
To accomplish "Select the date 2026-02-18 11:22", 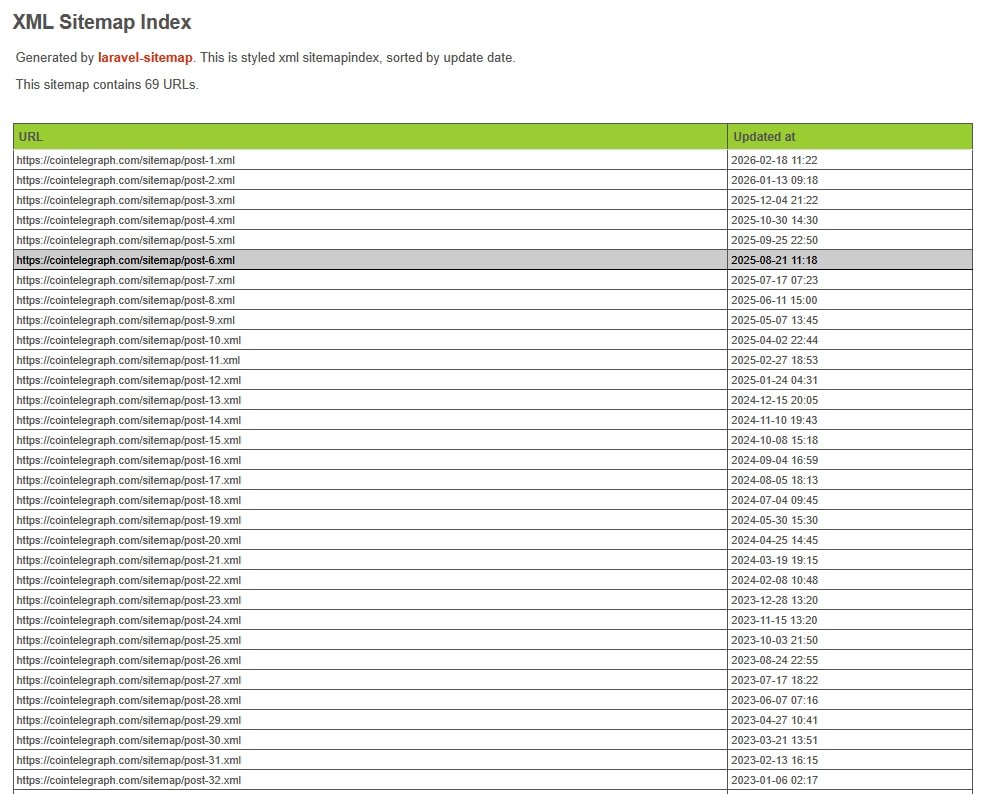I will (774, 160).
